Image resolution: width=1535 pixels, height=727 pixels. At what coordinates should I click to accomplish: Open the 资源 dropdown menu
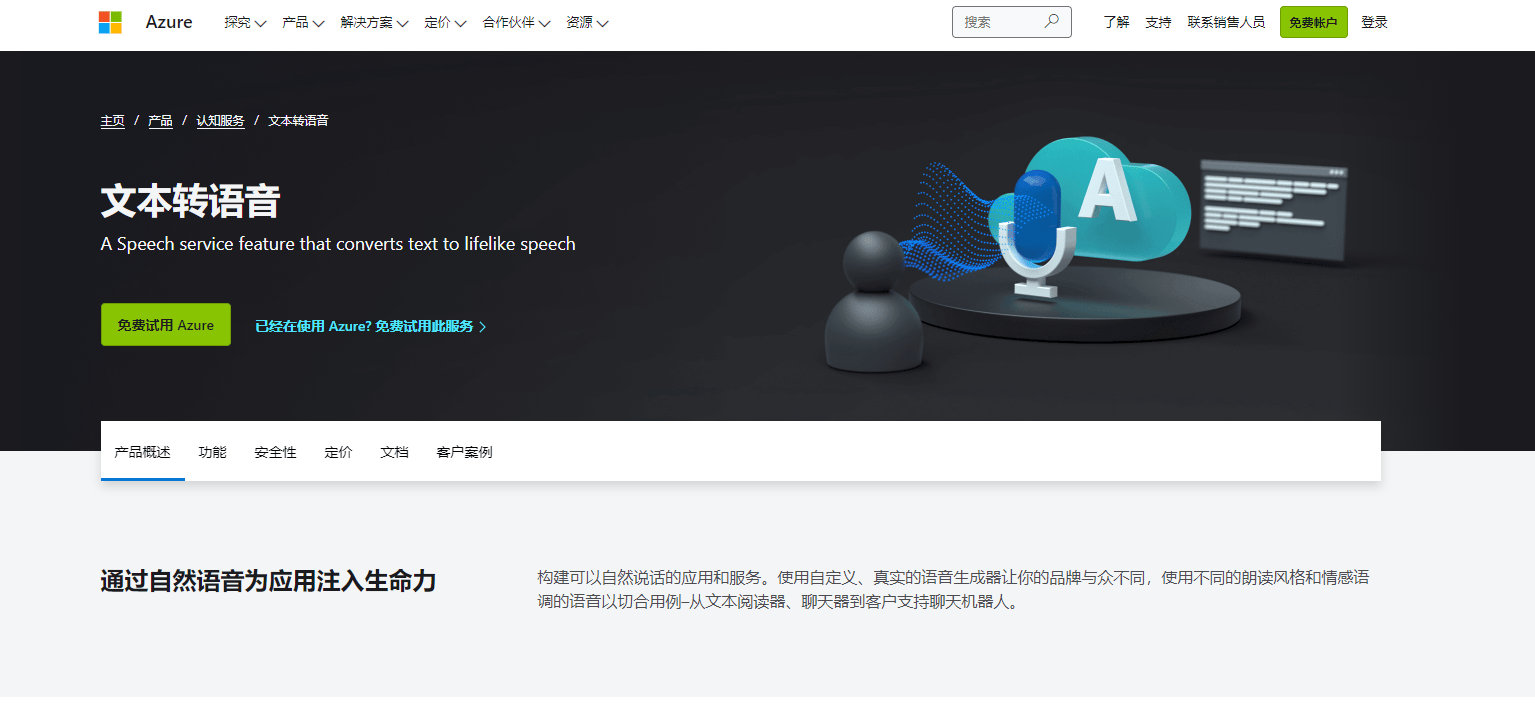(587, 22)
